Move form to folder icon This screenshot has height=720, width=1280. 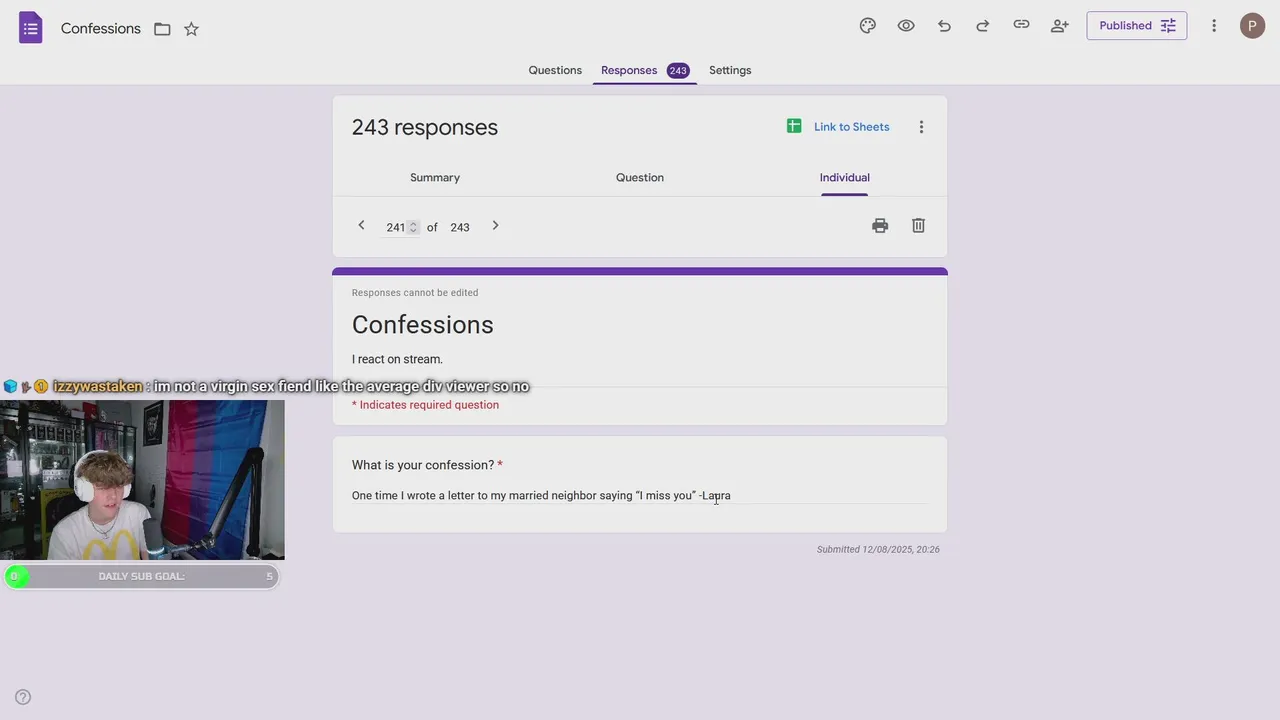162,29
